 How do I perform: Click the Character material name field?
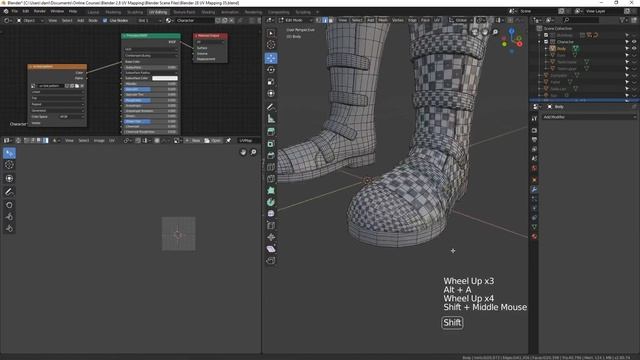pos(195,20)
